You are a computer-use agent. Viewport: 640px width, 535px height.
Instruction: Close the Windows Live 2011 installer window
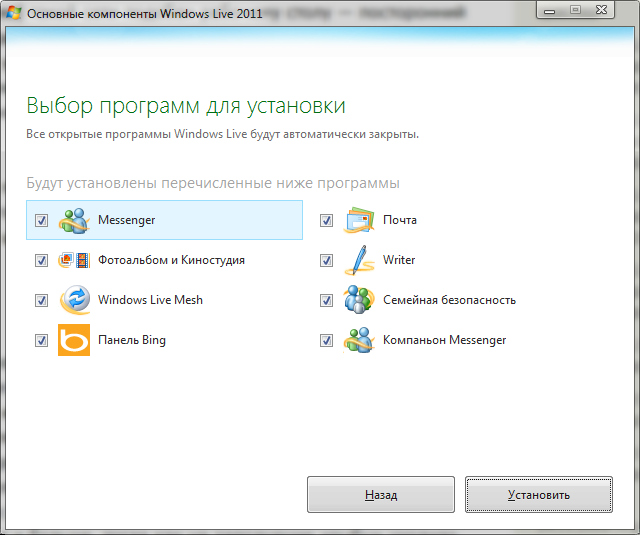click(x=601, y=10)
